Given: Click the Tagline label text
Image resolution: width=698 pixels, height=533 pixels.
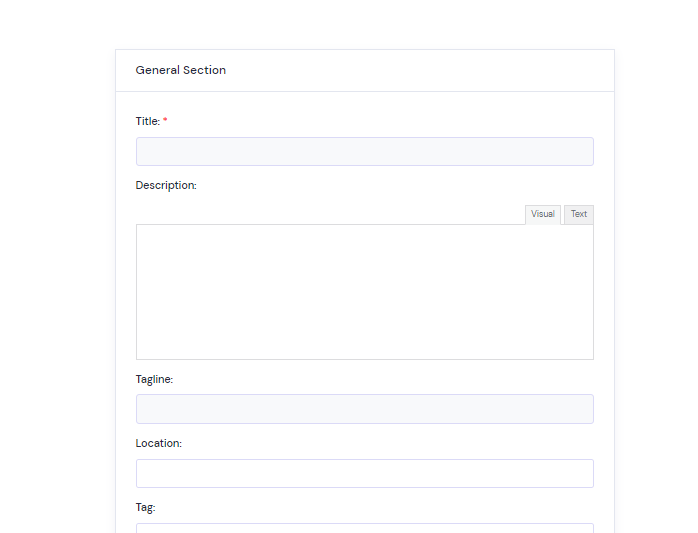Looking at the screenshot, I should point(154,379).
